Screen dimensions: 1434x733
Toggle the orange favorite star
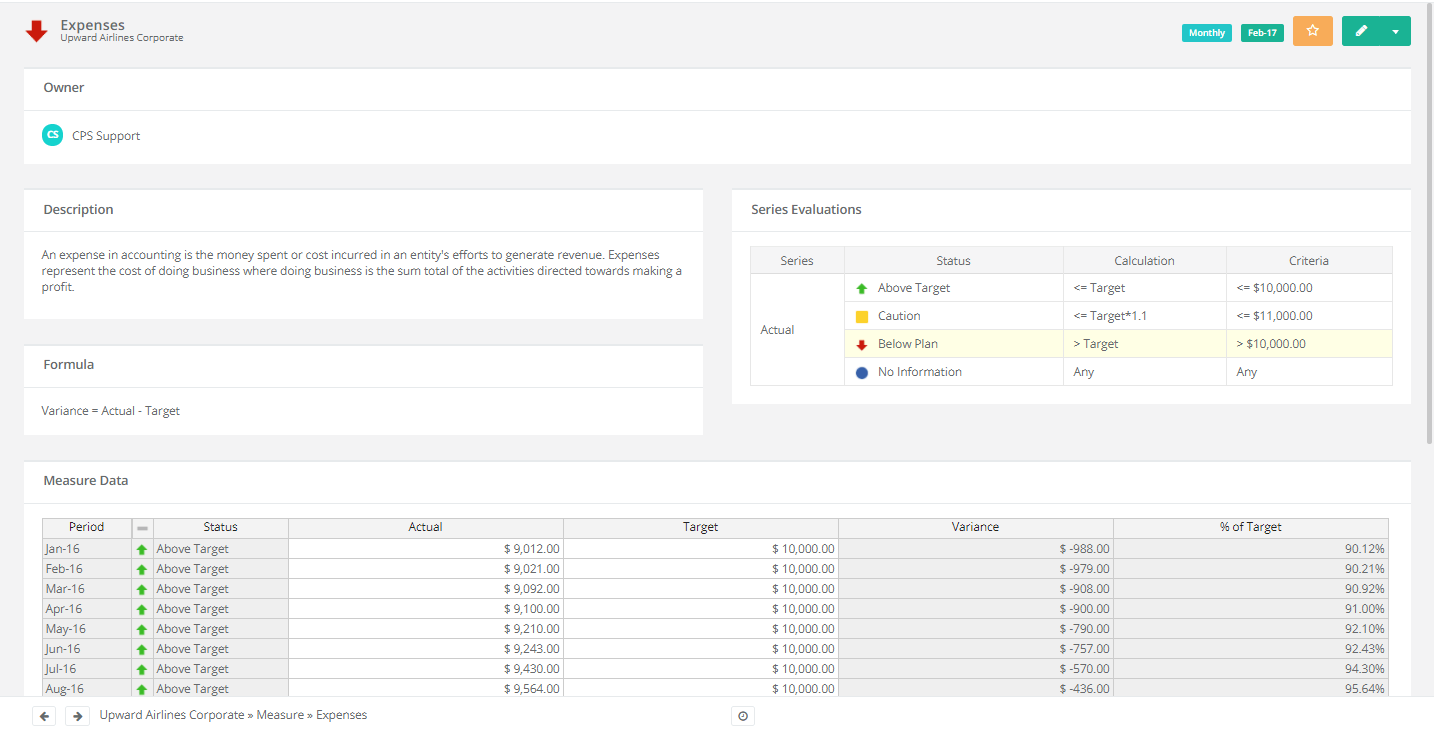(1312, 31)
